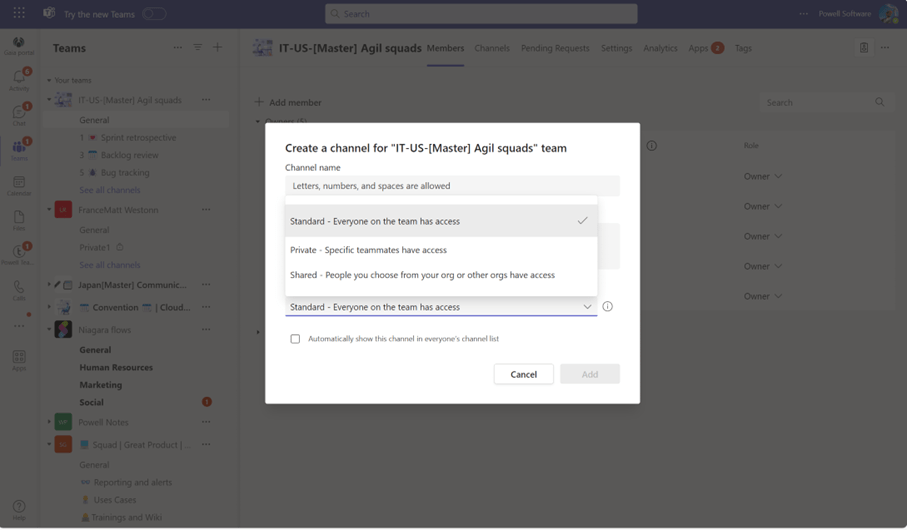The width and height of the screenshot is (907, 530).
Task: Select Standard - Everyone on the team option
Action: point(441,221)
